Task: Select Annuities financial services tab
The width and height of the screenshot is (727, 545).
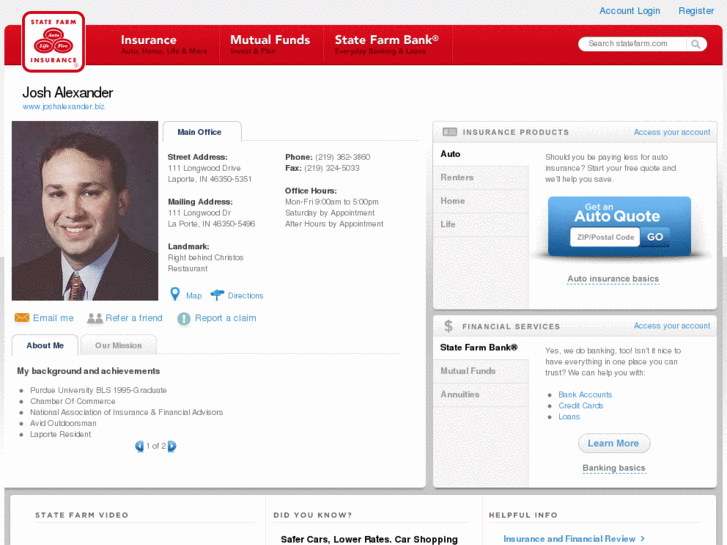Action: coord(481,394)
